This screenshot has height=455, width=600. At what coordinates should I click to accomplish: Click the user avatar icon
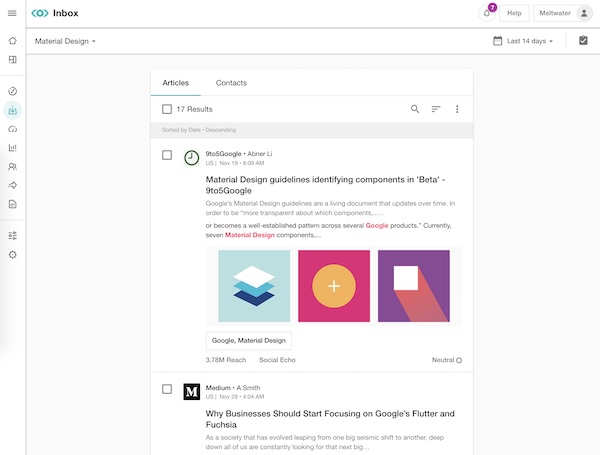584,13
